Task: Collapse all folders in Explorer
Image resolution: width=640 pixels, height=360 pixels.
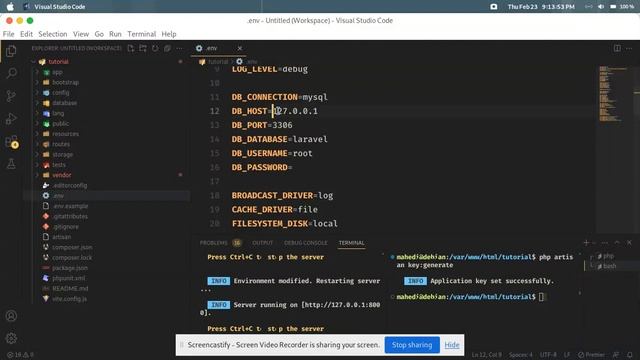Action: pos(167,48)
